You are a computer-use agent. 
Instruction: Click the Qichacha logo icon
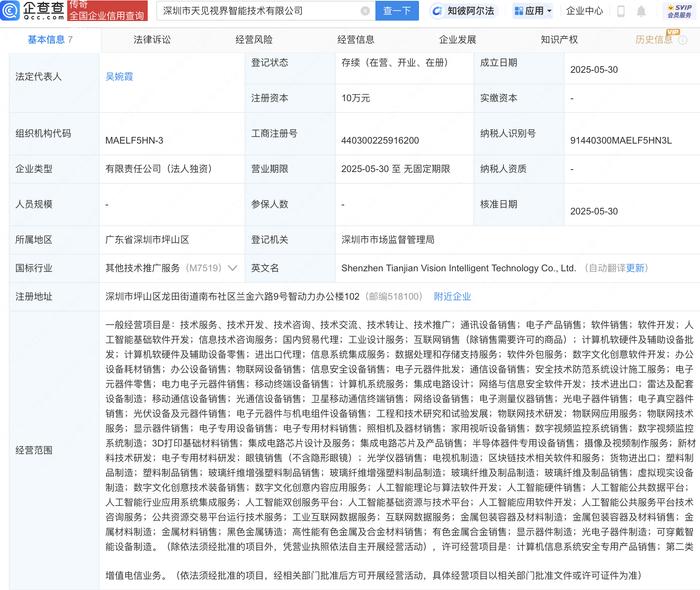9,10
